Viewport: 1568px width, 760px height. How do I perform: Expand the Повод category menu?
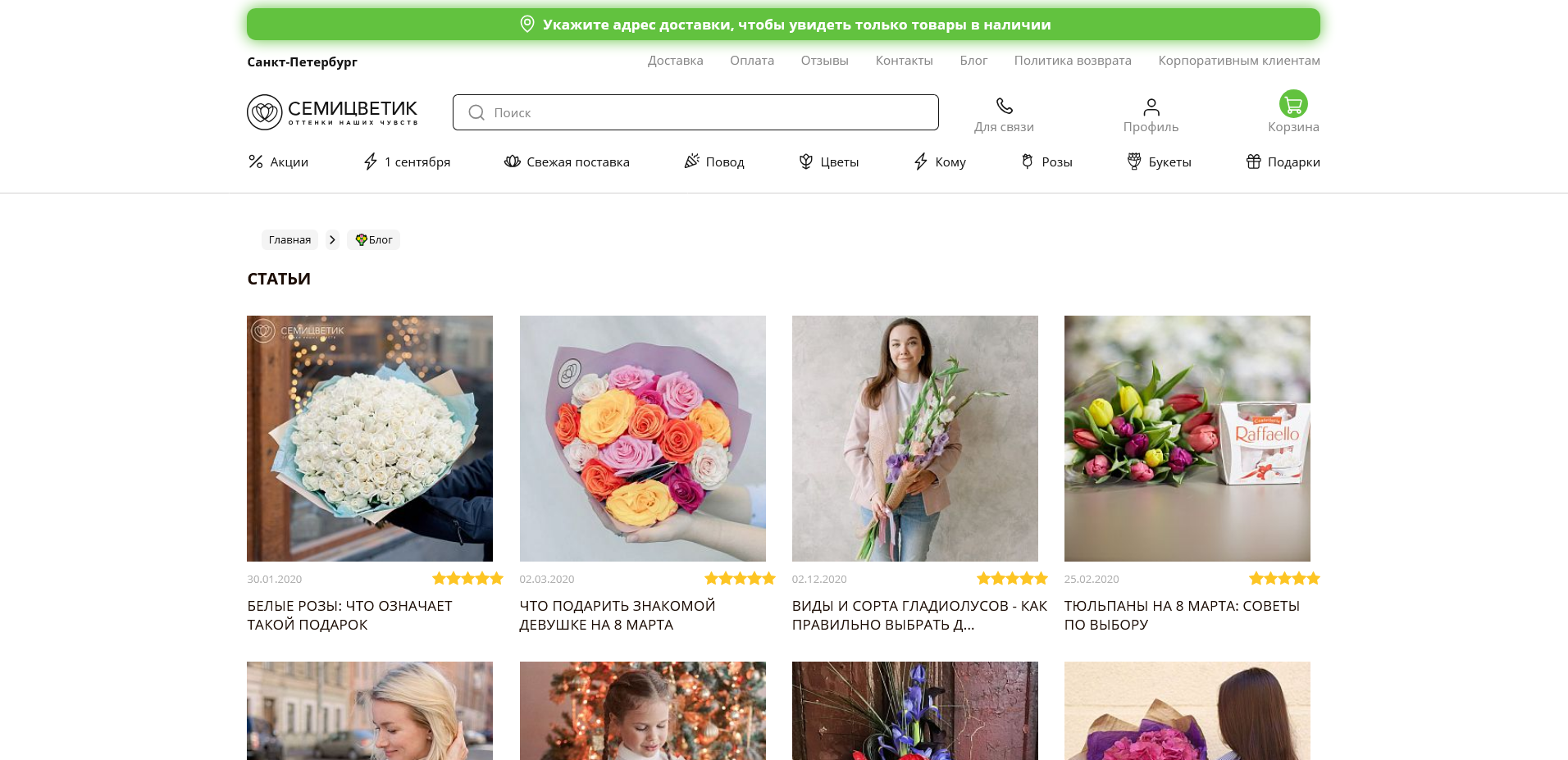(x=714, y=162)
